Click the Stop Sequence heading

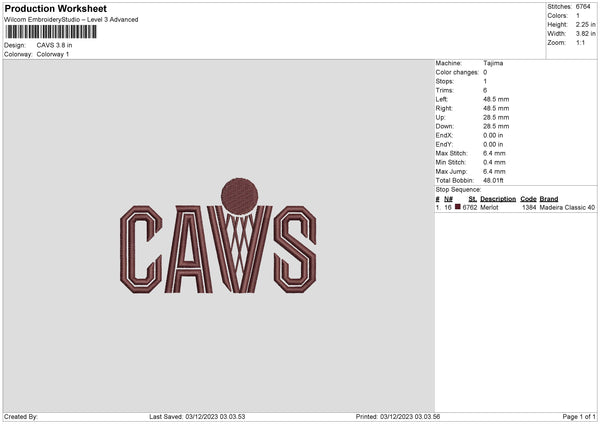point(458,189)
